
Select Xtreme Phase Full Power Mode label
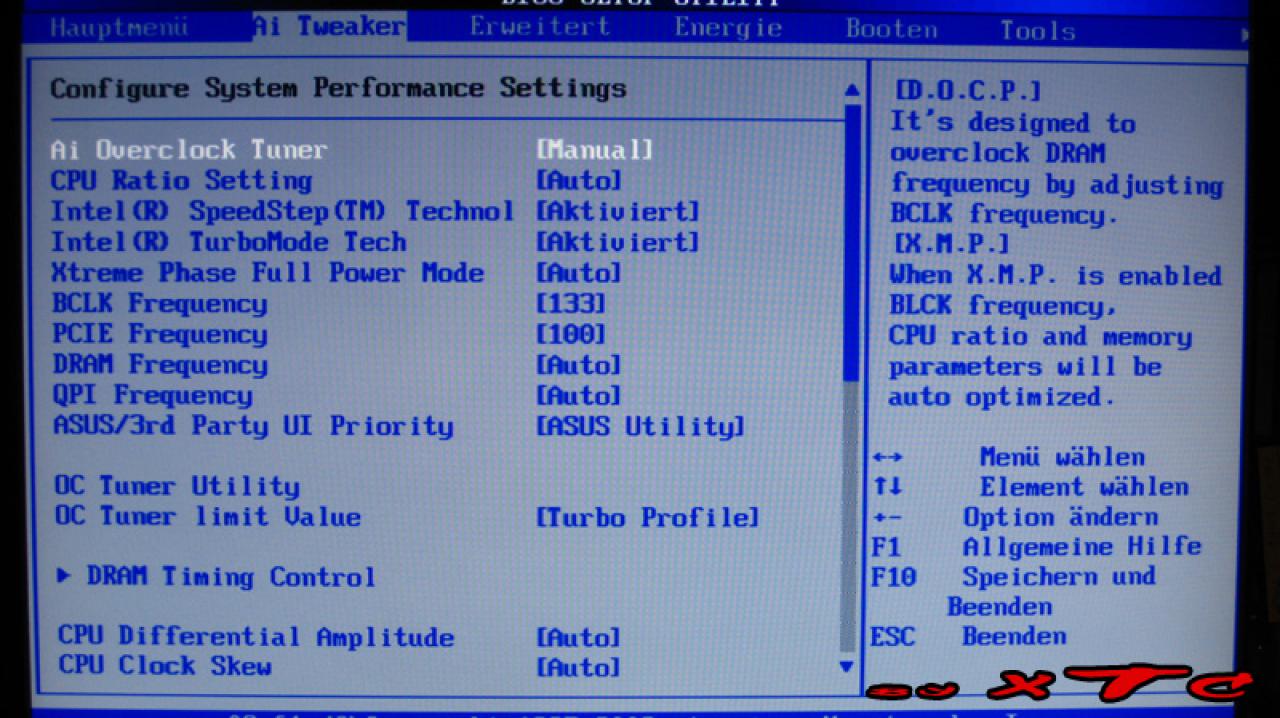268,273
